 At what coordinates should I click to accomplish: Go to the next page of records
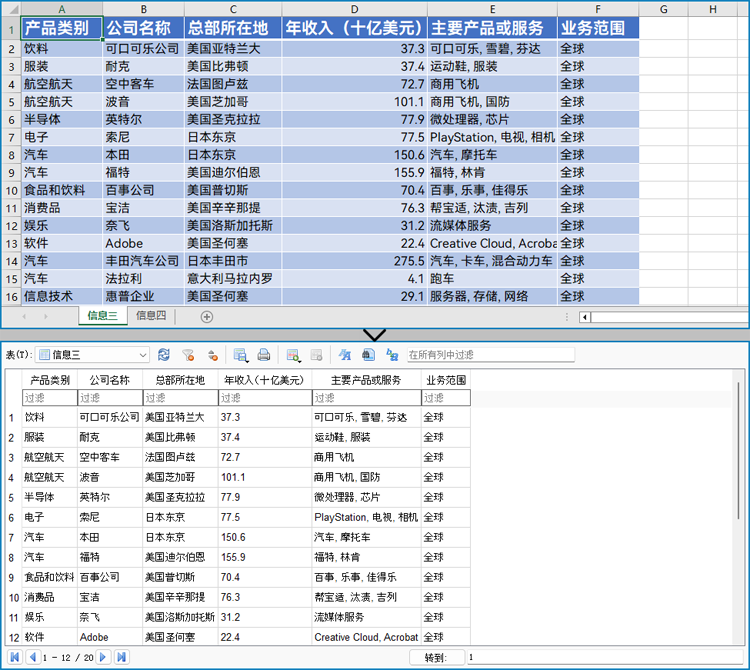click(103, 657)
